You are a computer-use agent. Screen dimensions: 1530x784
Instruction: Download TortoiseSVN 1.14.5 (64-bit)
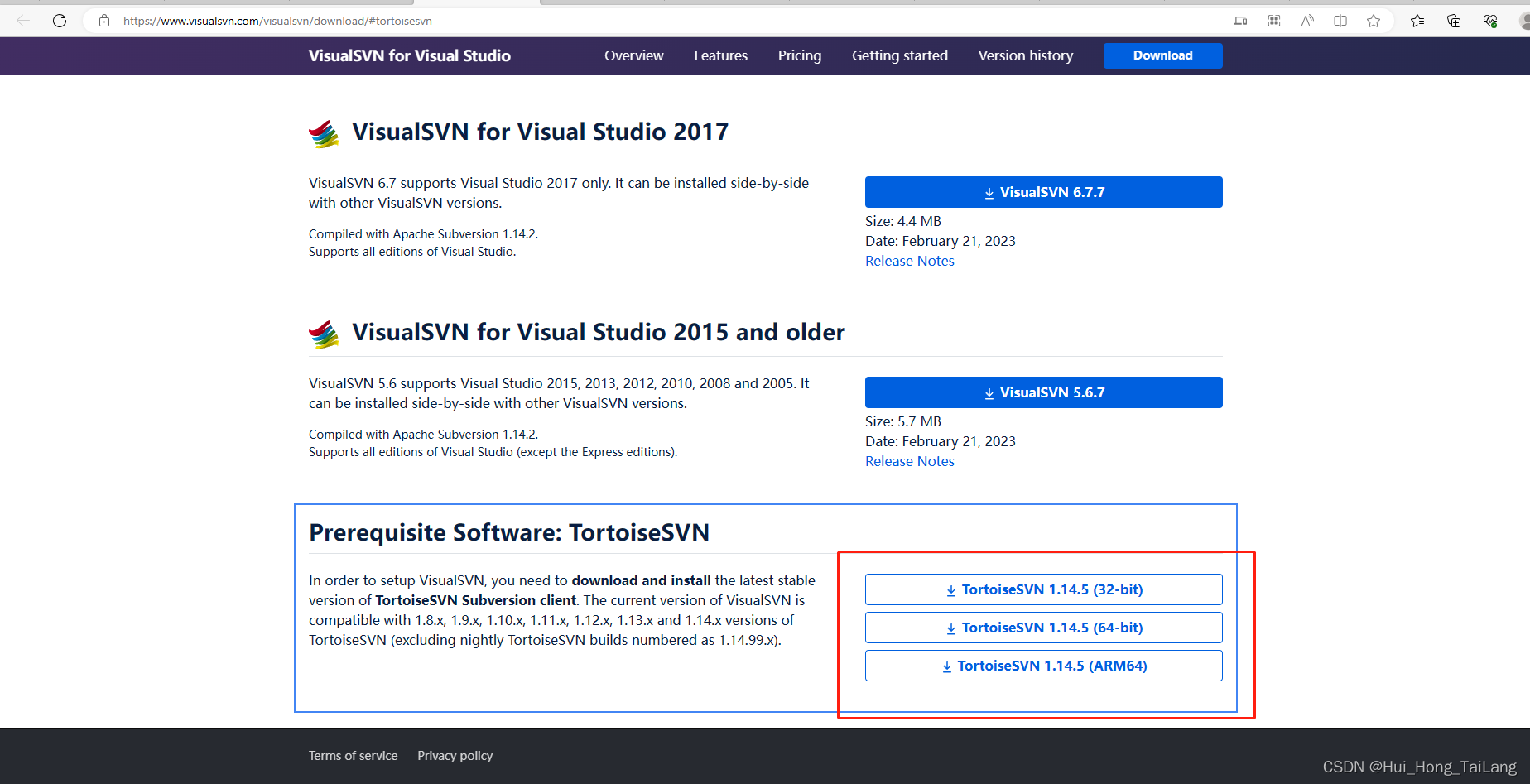pyautogui.click(x=1043, y=628)
